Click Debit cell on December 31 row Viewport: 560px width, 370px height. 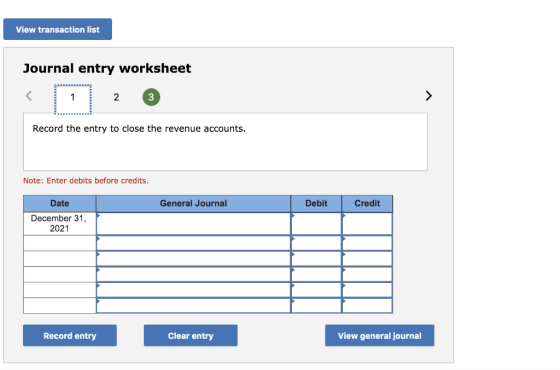click(316, 224)
